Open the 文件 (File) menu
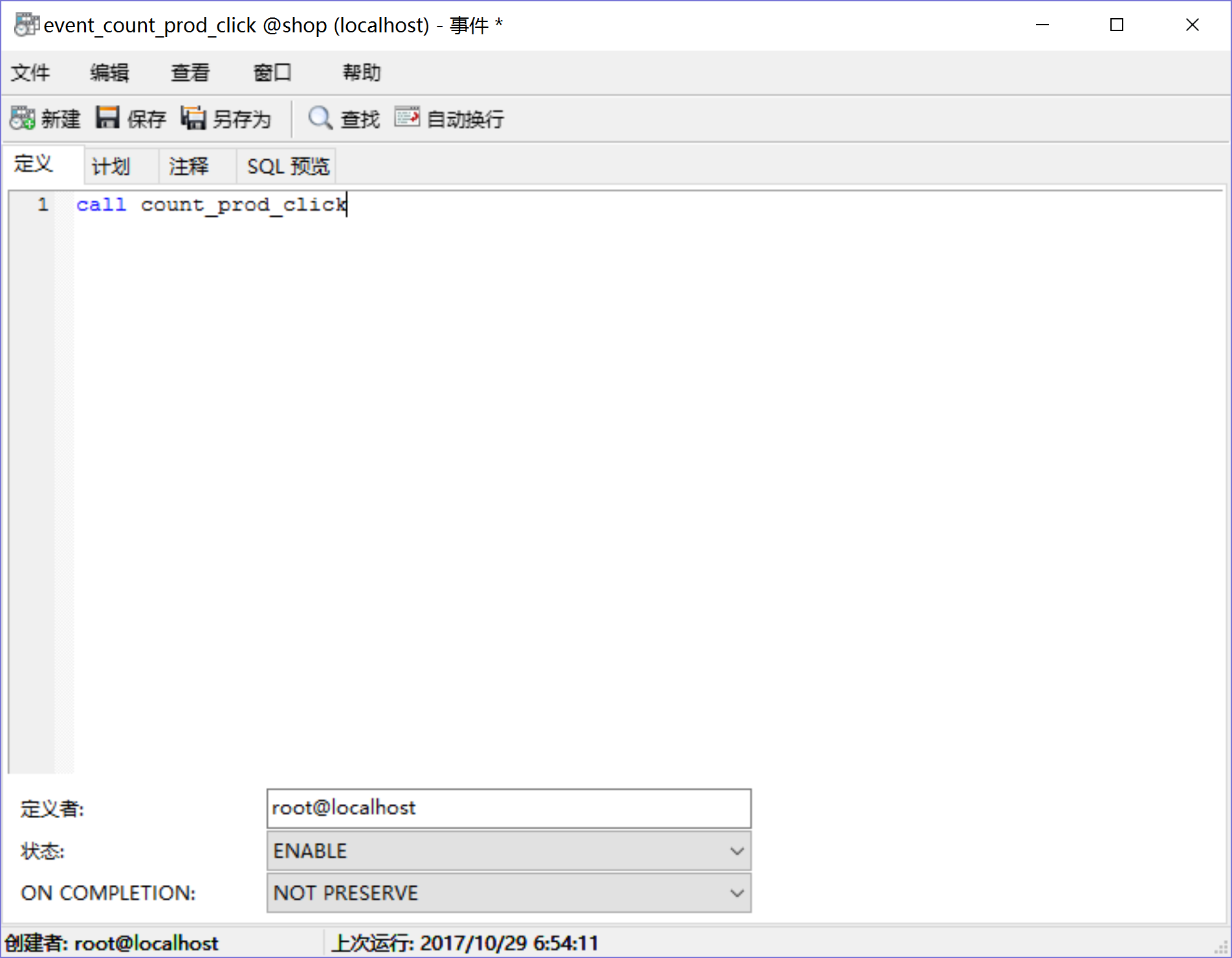 coord(30,72)
